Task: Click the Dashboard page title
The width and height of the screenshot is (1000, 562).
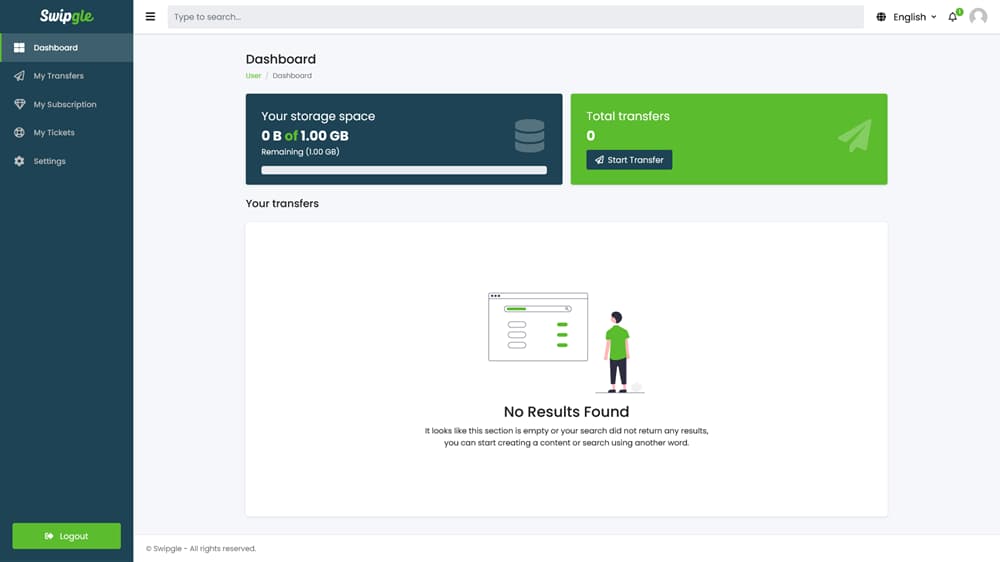Action: [281, 59]
